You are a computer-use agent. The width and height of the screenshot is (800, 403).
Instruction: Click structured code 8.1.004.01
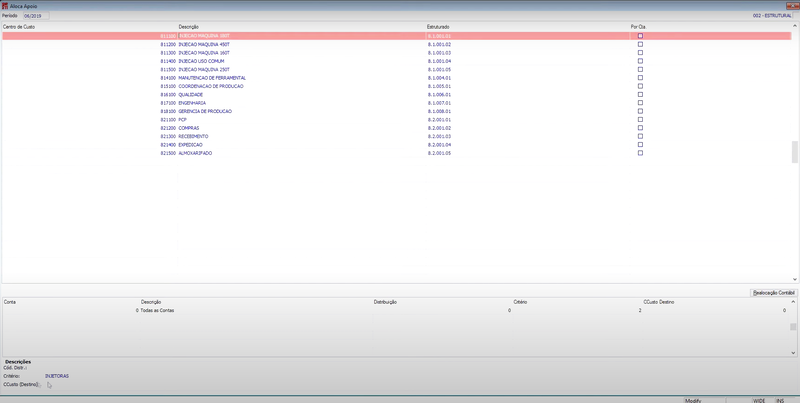coord(439,78)
